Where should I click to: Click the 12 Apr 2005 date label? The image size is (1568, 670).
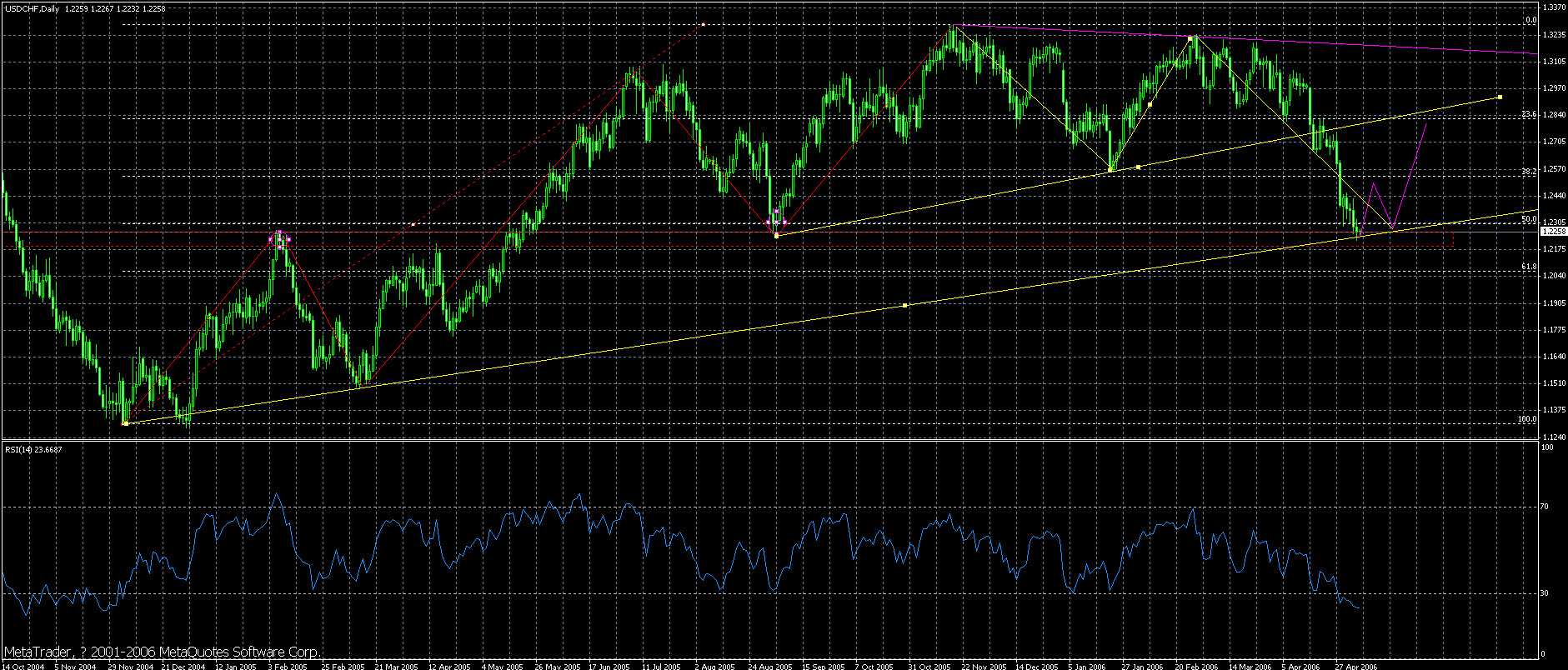pos(449,666)
